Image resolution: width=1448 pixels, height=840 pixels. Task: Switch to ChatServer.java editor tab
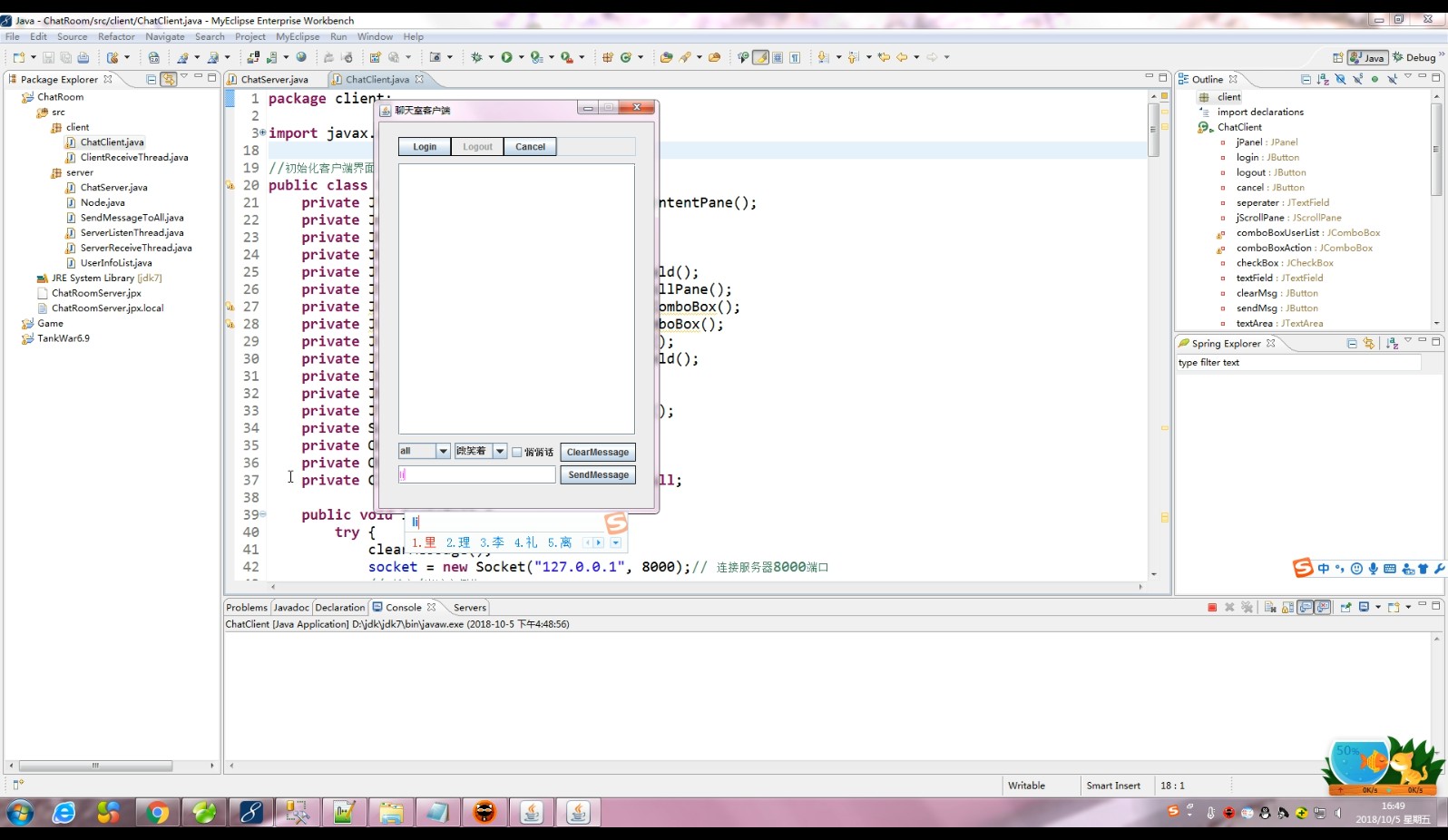pyautogui.click(x=275, y=79)
